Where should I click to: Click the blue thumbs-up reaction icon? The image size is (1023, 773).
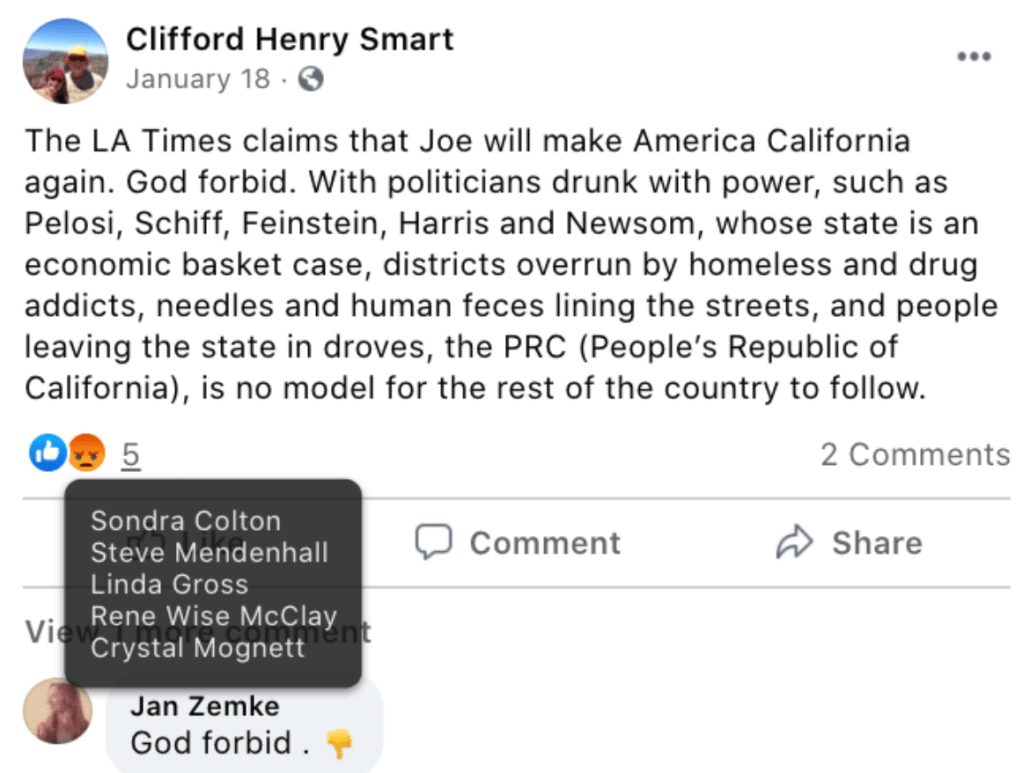pos(47,454)
